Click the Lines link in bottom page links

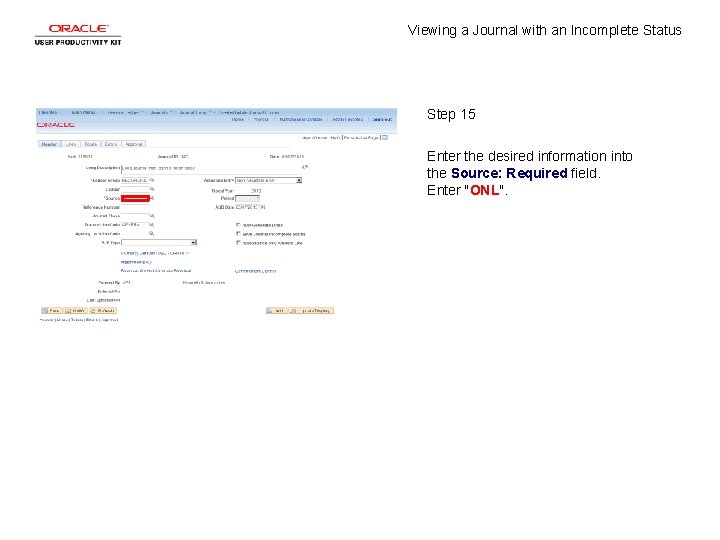click(62, 320)
